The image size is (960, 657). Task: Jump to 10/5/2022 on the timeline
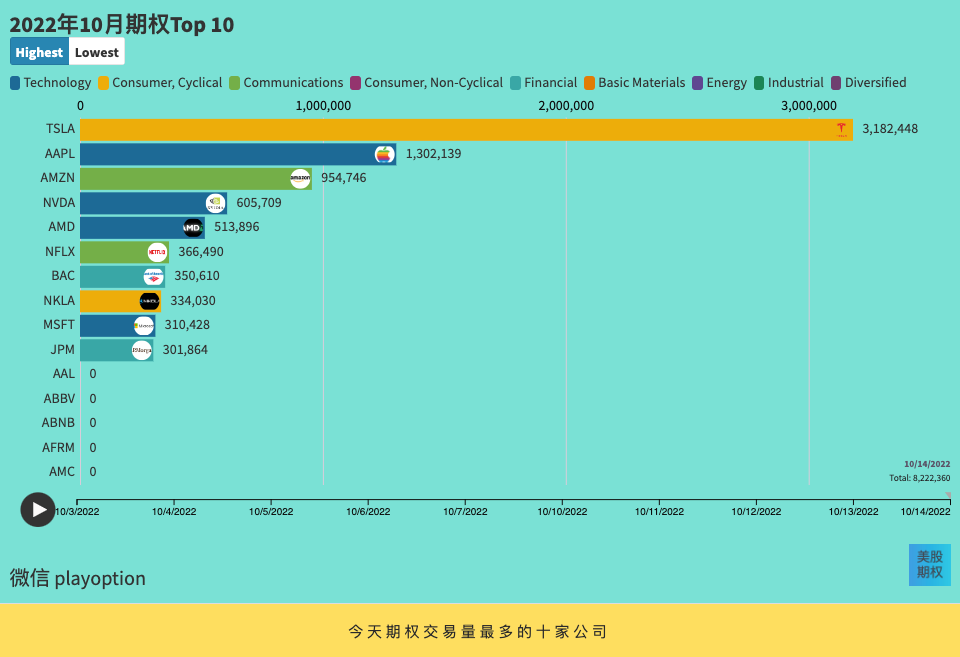coord(271,511)
